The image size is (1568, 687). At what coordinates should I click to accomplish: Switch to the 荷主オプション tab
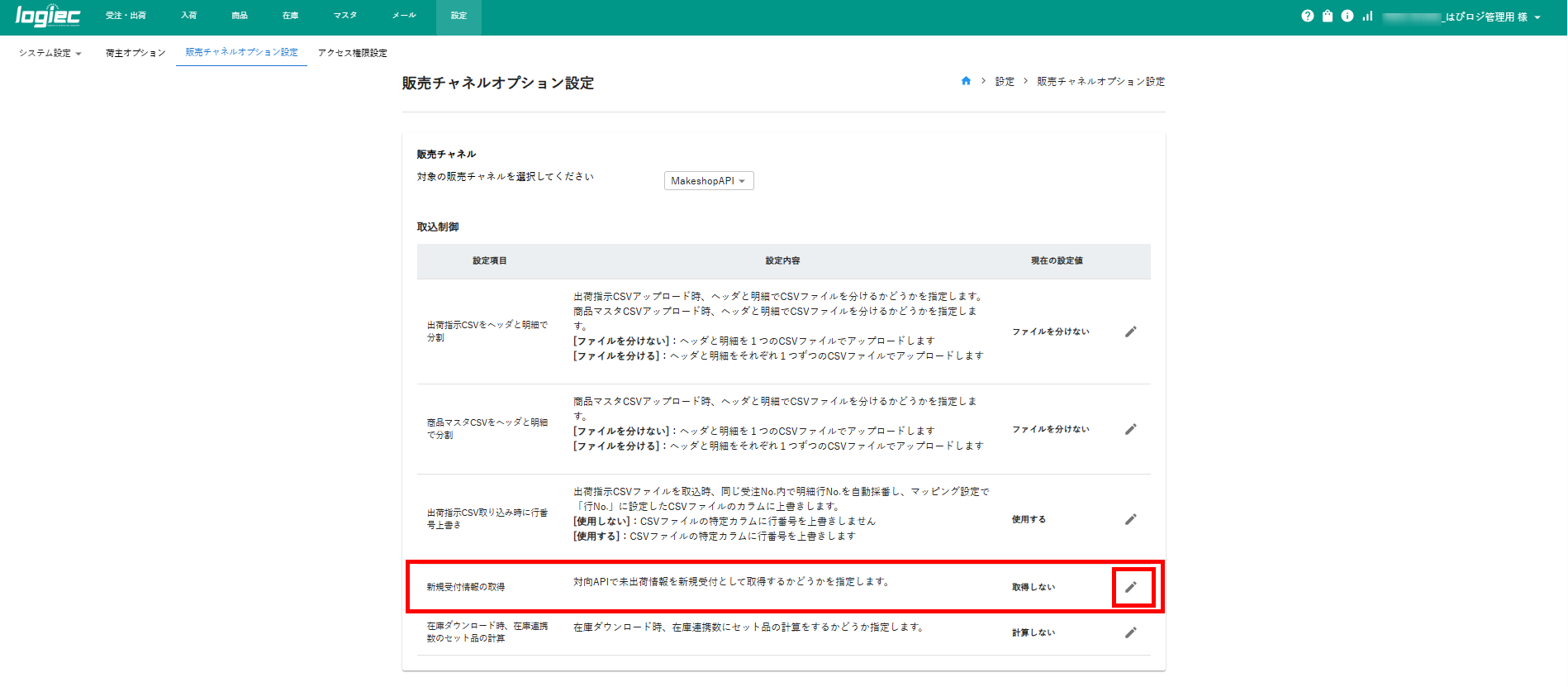click(135, 53)
